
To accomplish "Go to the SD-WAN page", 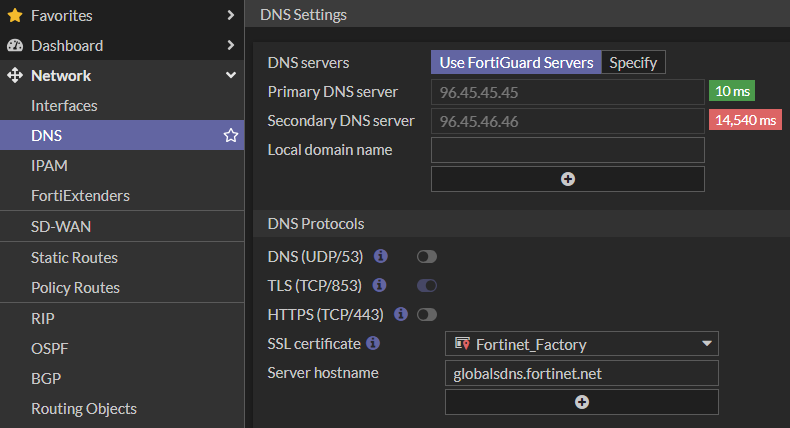I will 61,227.
